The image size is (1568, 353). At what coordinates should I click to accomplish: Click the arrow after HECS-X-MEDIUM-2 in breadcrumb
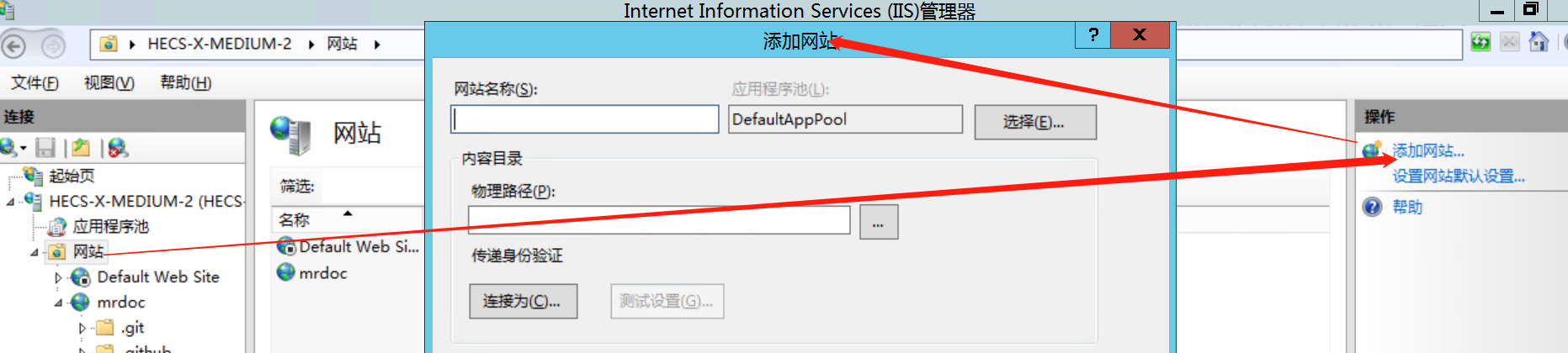click(x=311, y=45)
